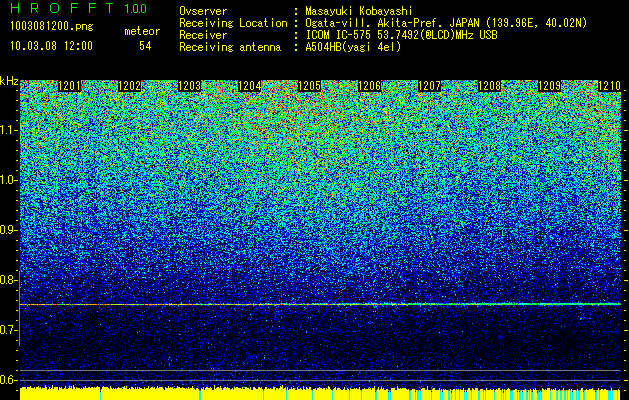Image resolution: width=629 pixels, height=400 pixels.
Task: Click the meteor label
Action: coord(142,31)
